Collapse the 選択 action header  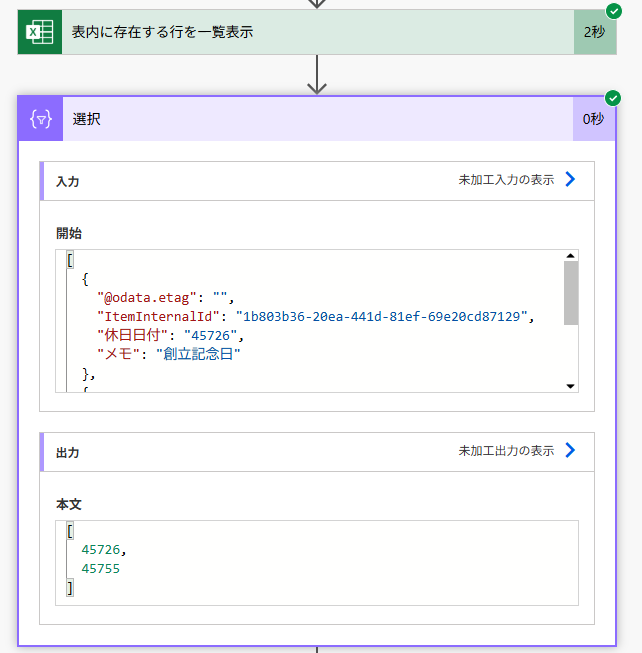[317, 120]
